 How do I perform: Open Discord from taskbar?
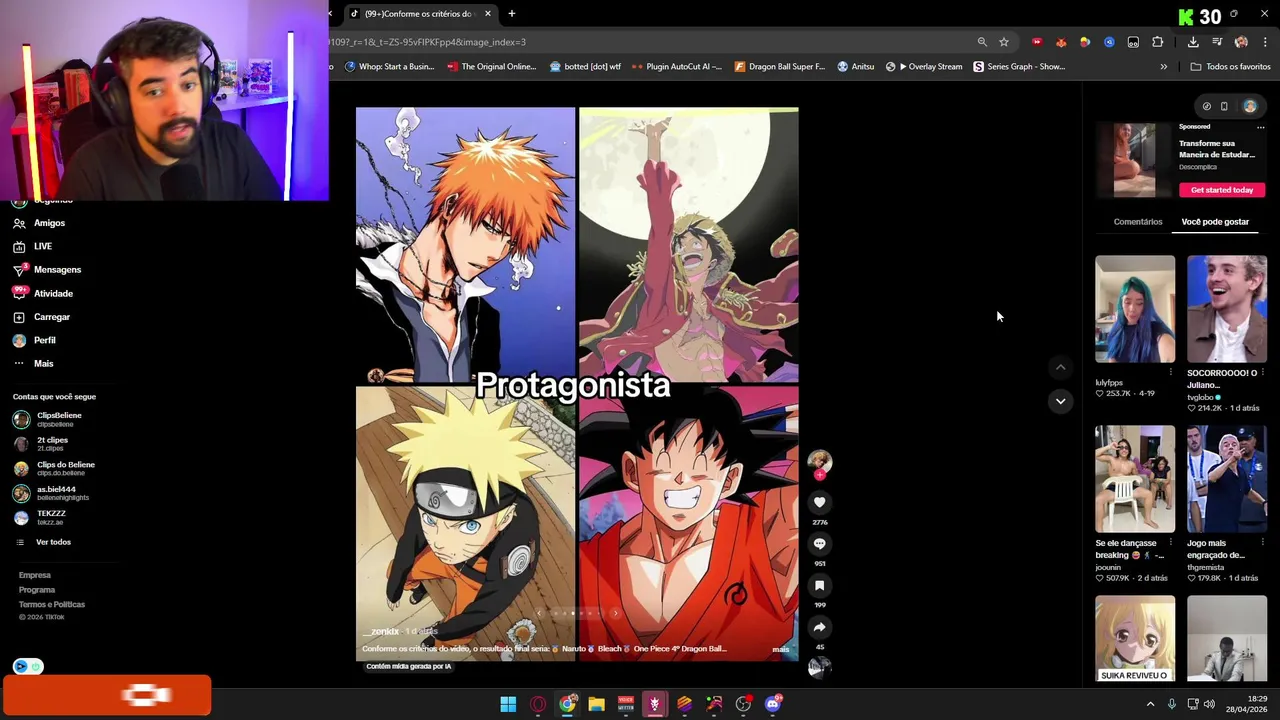tap(772, 704)
